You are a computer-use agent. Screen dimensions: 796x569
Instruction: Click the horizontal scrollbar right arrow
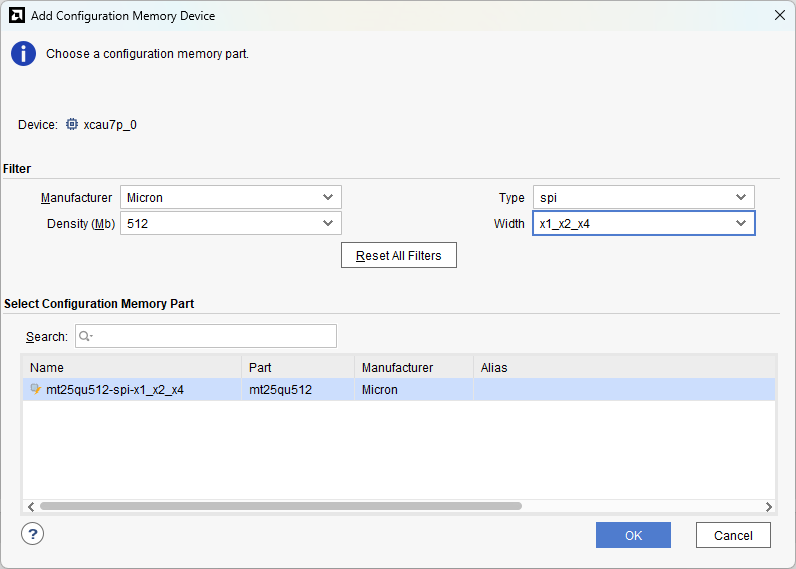(768, 506)
